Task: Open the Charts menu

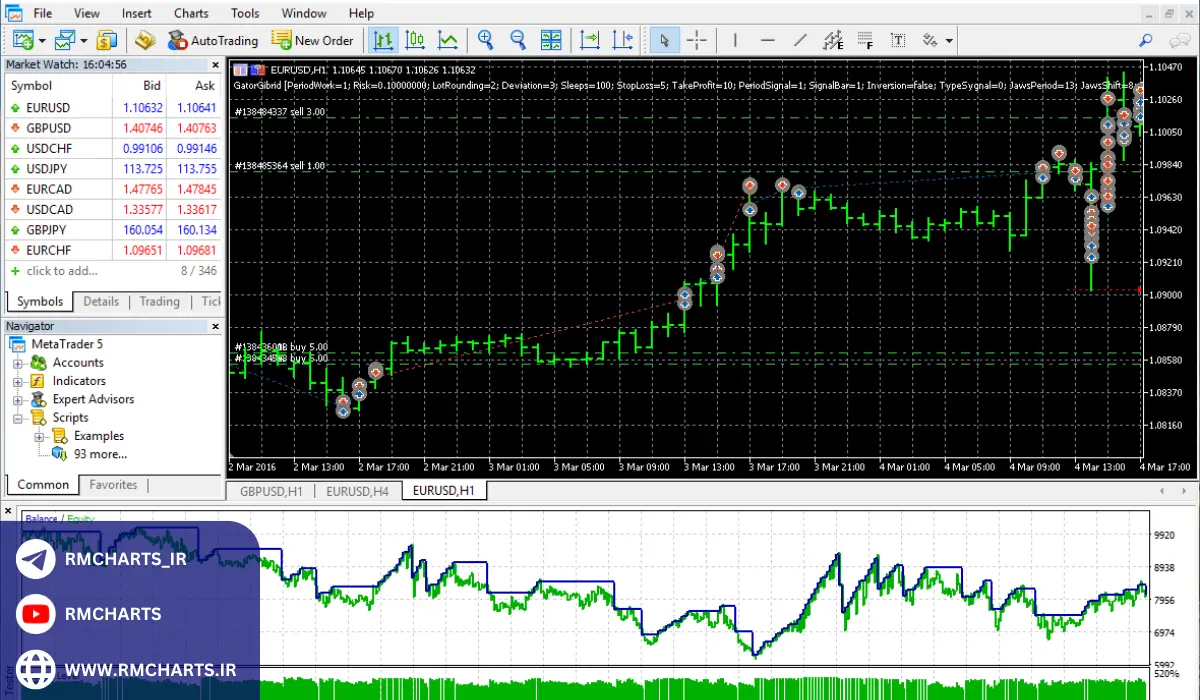Action: pos(191,13)
